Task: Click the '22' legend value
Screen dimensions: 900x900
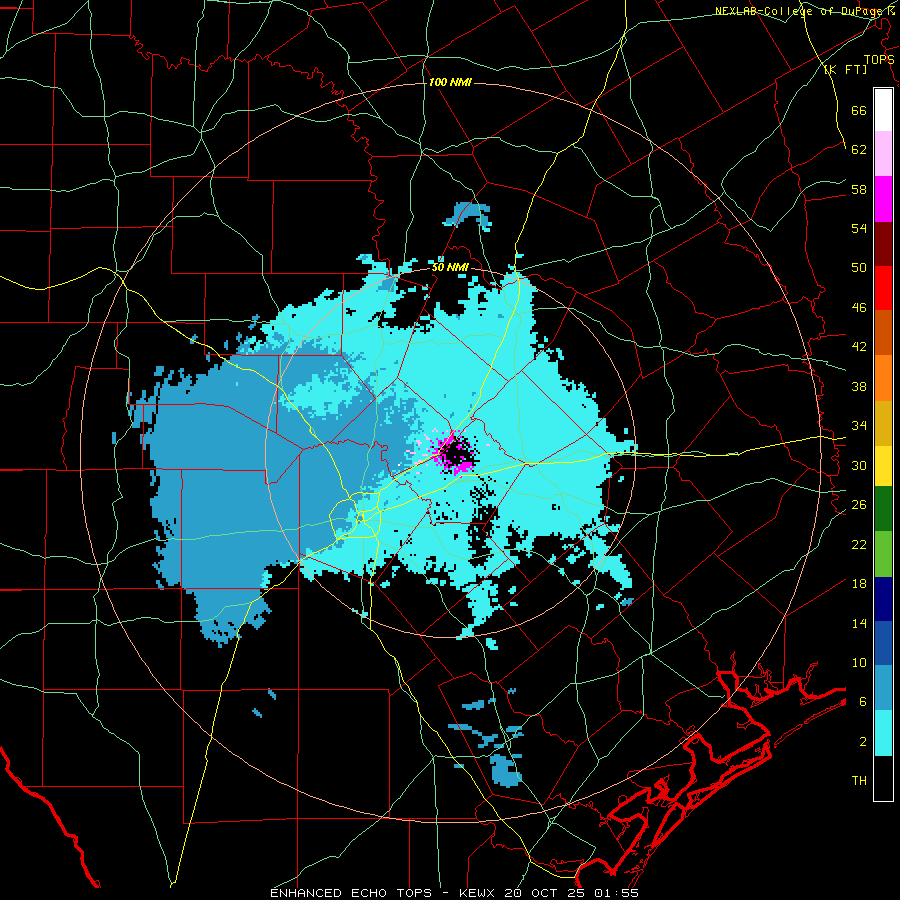Action: (859, 544)
